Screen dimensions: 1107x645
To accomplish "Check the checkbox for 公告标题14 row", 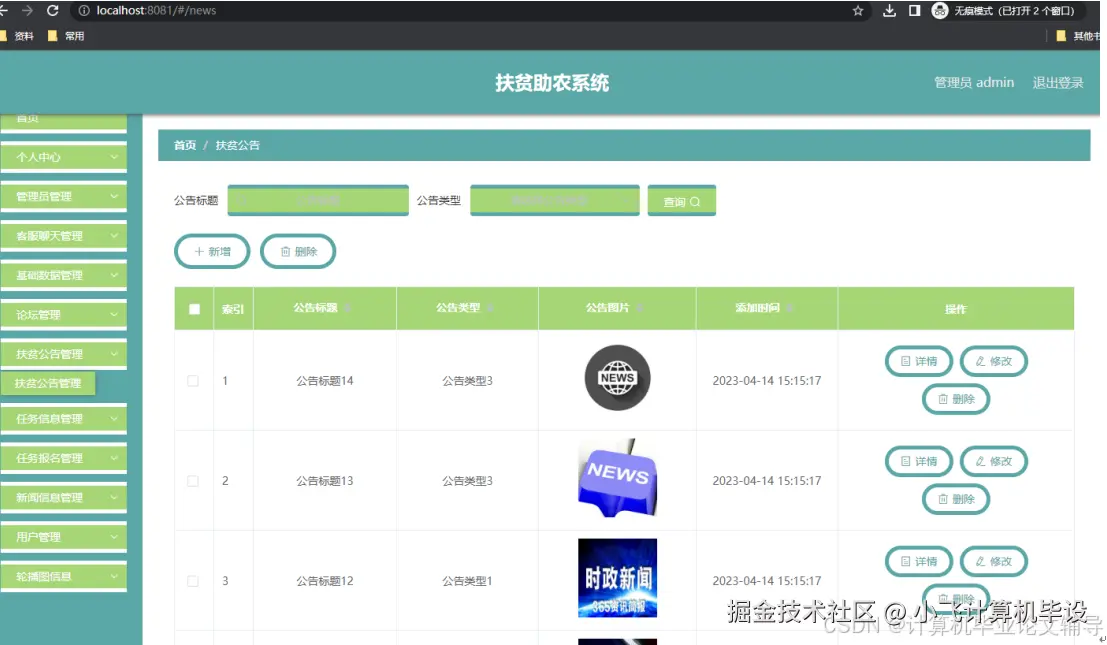I will pos(193,379).
